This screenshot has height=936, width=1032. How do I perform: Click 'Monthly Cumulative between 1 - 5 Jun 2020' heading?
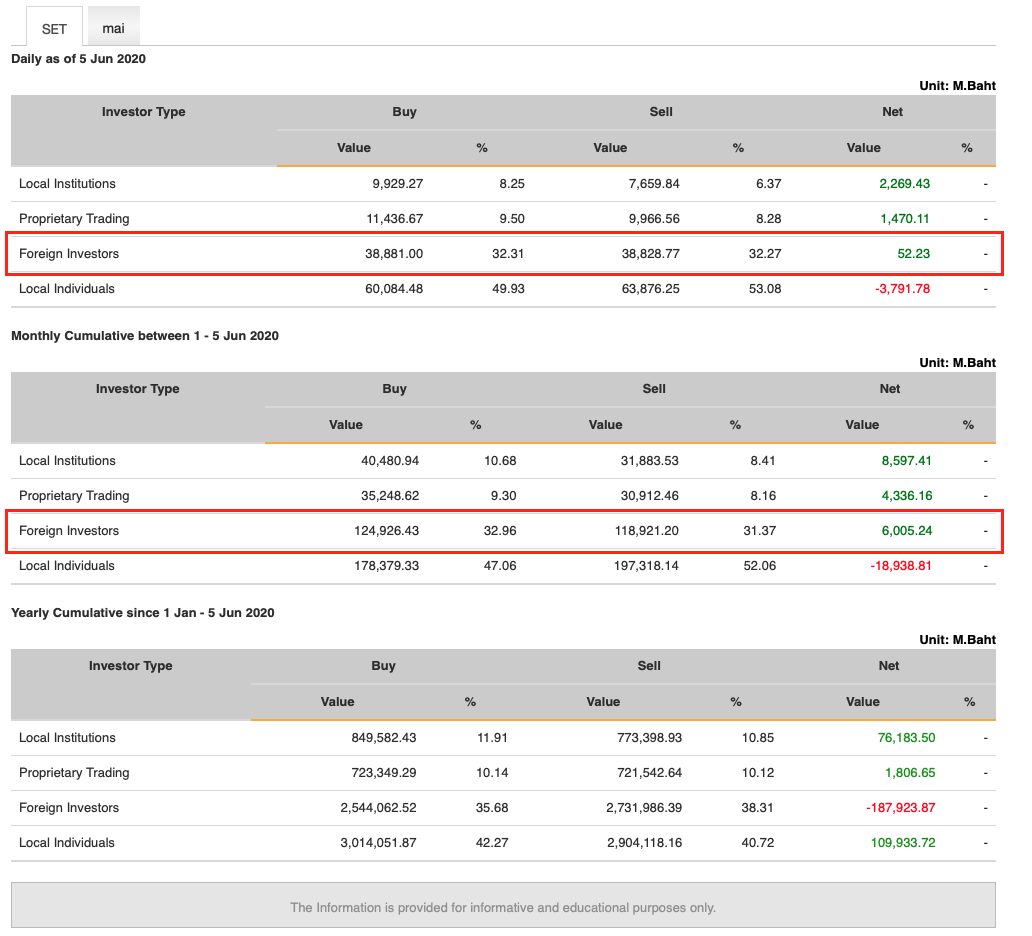pyautogui.click(x=145, y=336)
